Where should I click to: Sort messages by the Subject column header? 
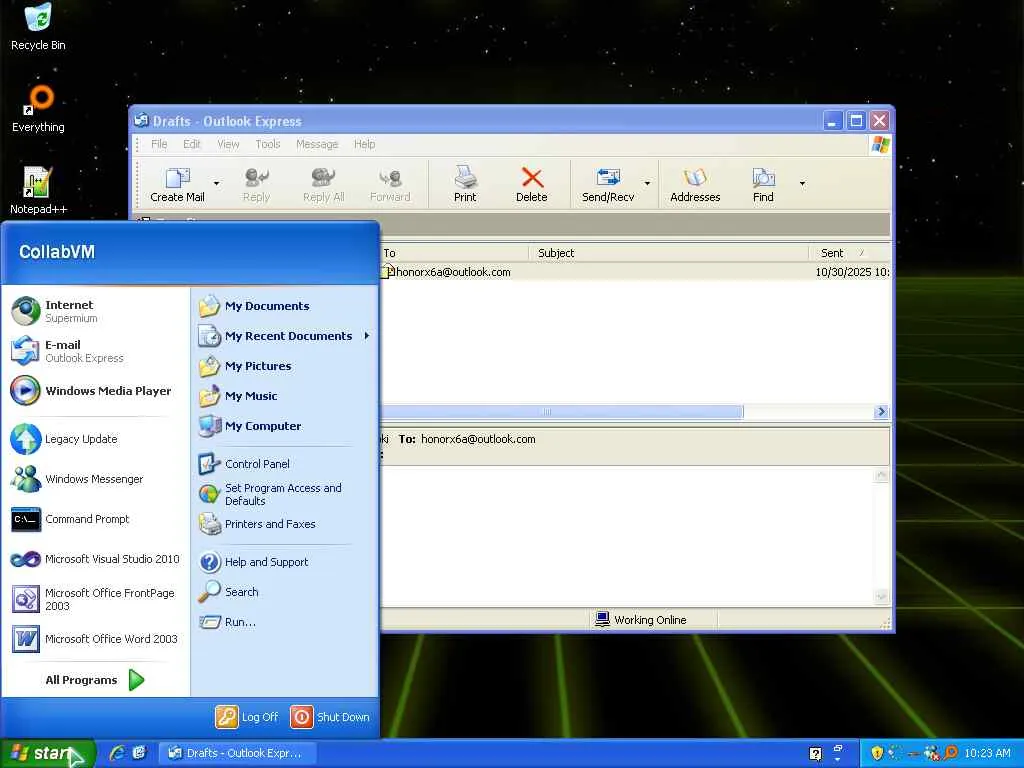pos(668,253)
